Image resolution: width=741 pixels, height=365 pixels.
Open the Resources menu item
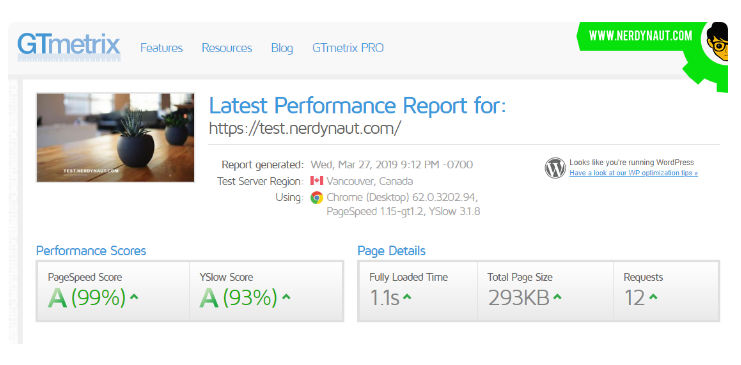227,48
